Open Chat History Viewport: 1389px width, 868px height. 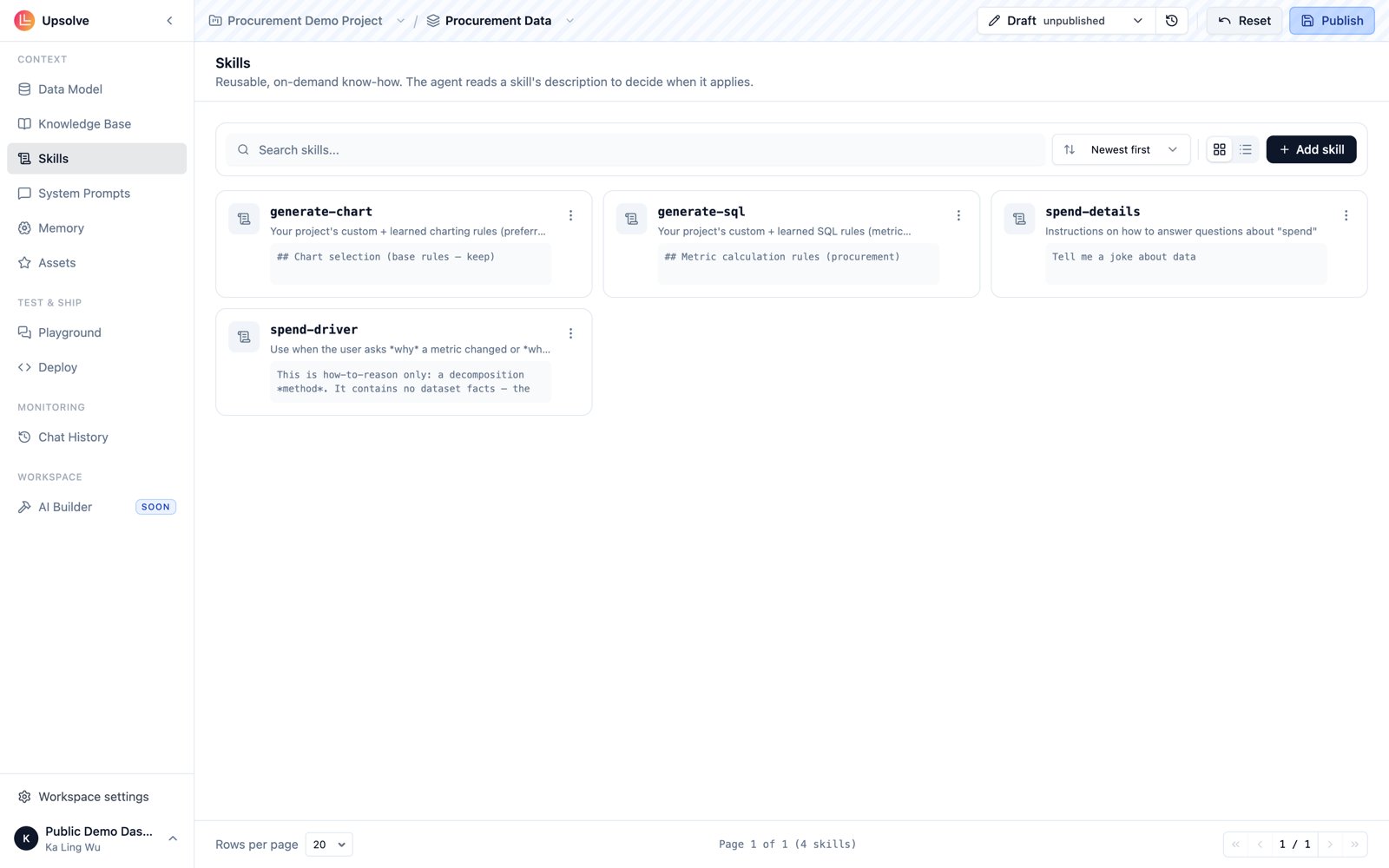[x=96, y=437]
